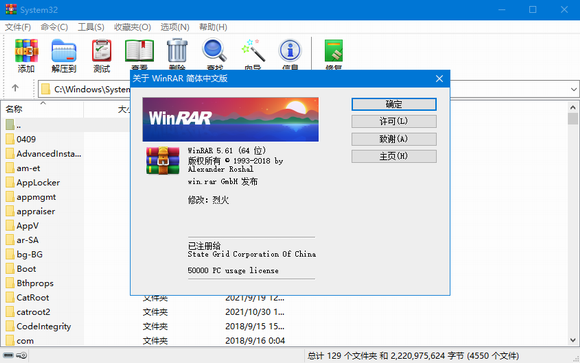580x363 pixels.
Task: Click the Repair toolbar icon
Action: point(334,51)
